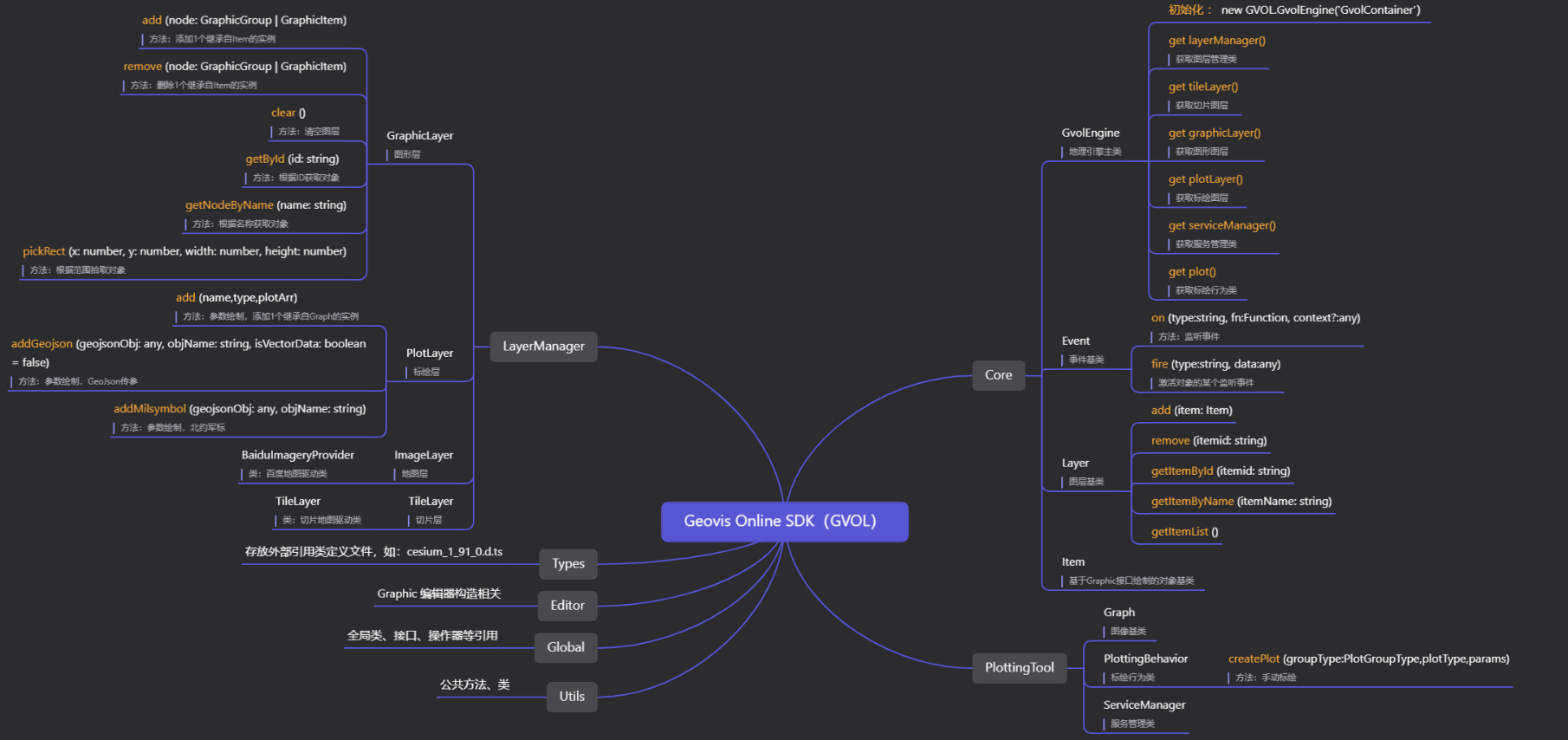Click the Item node
Screen dimensions: 1568x740
1128,570
